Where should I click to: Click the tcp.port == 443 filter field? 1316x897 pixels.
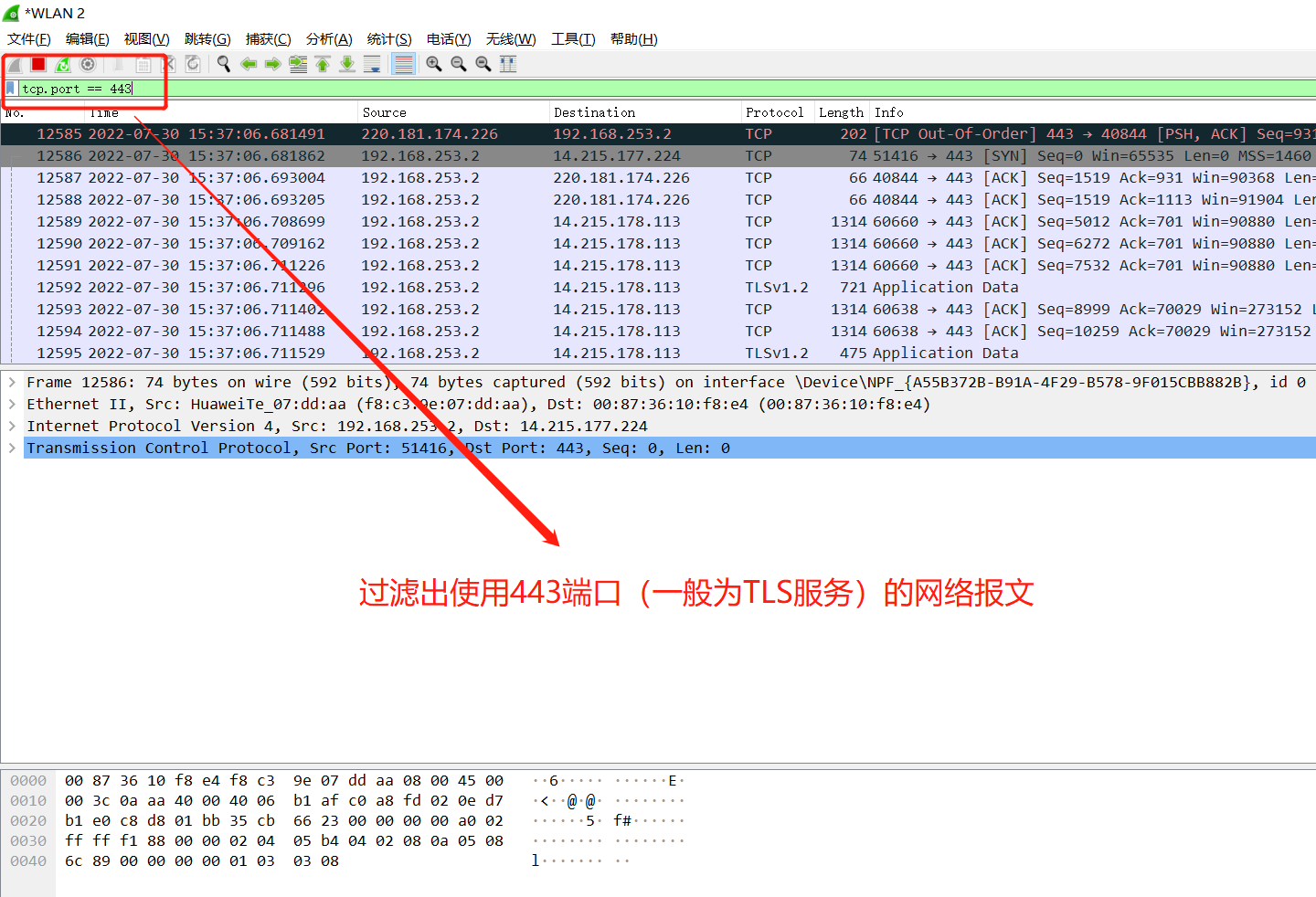pyautogui.click(x=667, y=89)
